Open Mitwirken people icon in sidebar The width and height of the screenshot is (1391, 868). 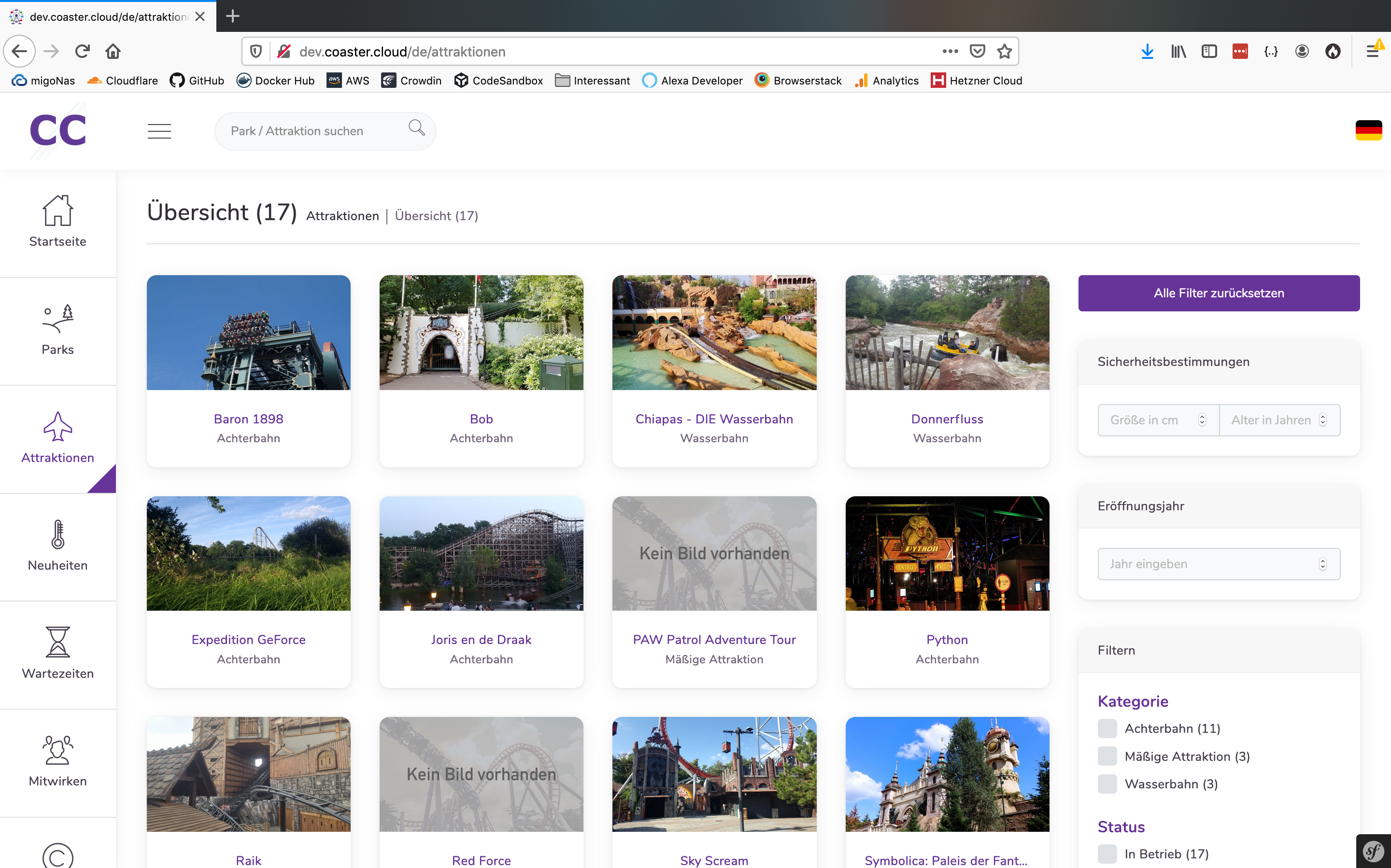point(57,750)
